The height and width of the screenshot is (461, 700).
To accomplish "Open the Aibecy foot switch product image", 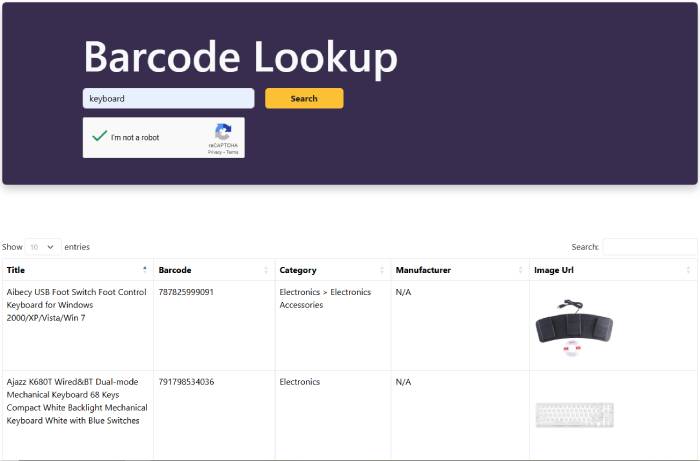I will [x=574, y=328].
